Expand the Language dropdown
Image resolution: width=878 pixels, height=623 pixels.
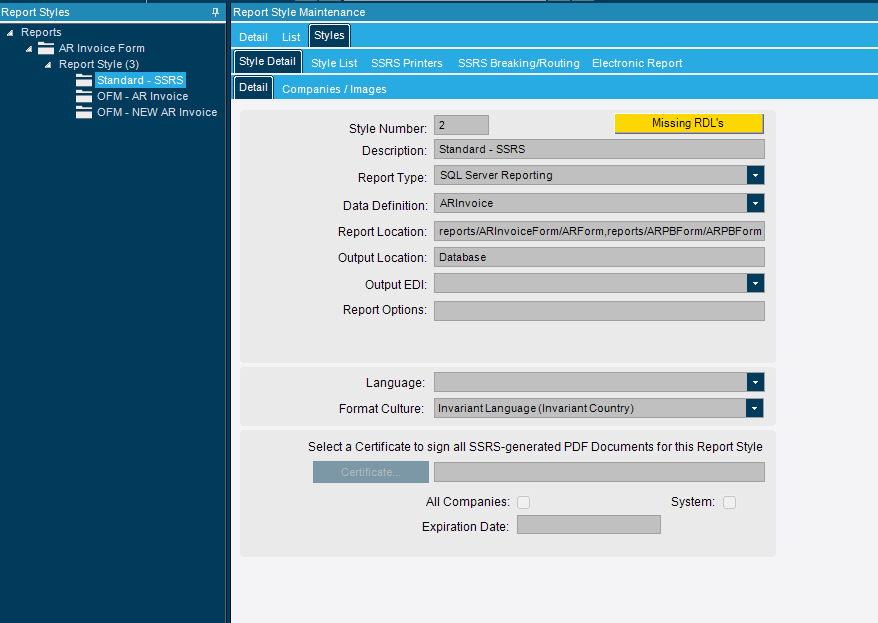coord(755,382)
